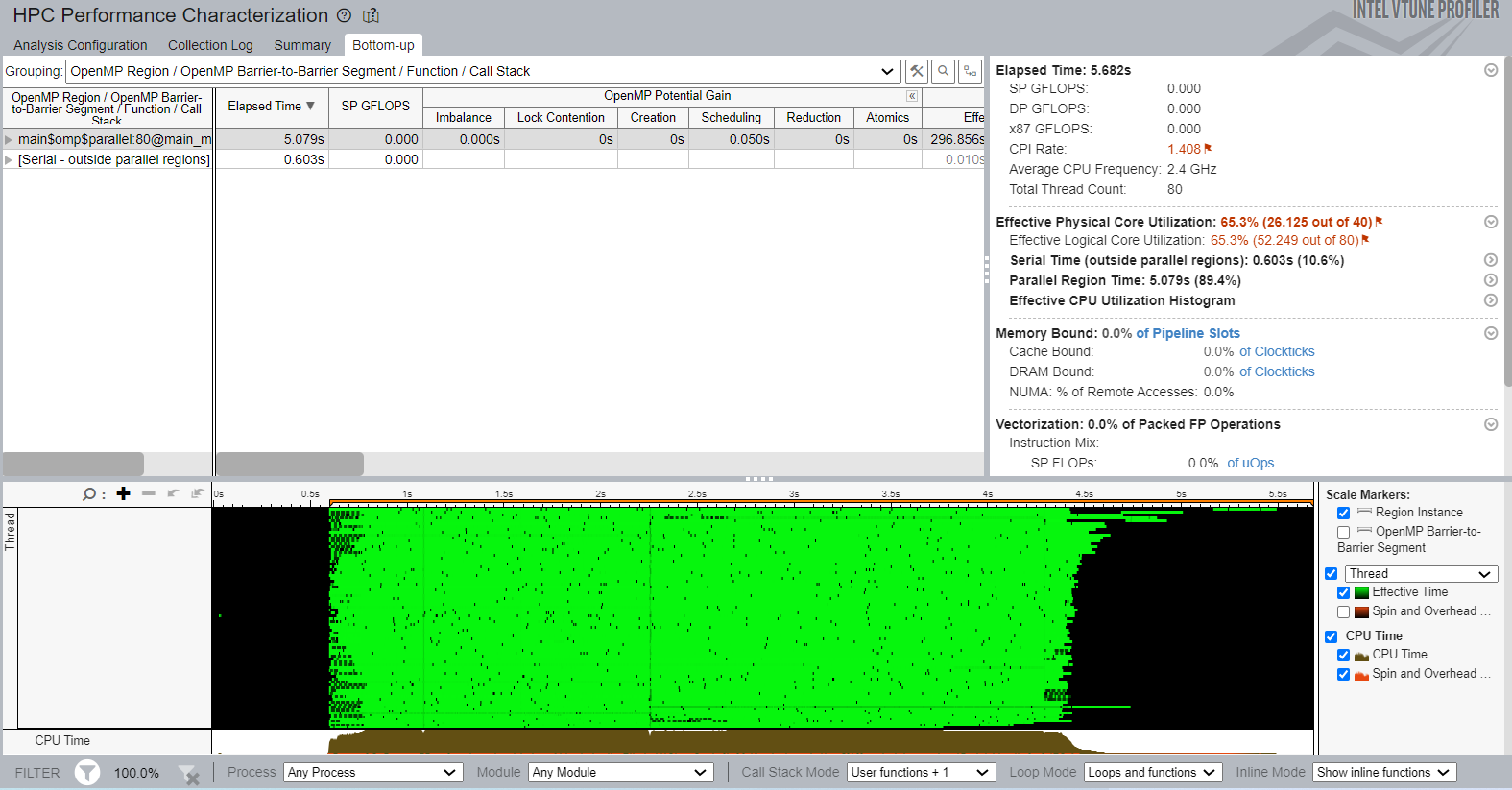Collapse OpenMP Potential Gain column group
The height and width of the screenshot is (790, 1512).
(912, 96)
